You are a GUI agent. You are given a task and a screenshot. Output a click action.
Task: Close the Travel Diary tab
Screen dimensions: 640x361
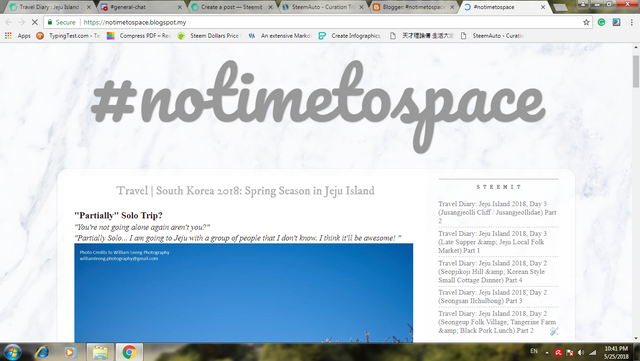coord(89,7)
